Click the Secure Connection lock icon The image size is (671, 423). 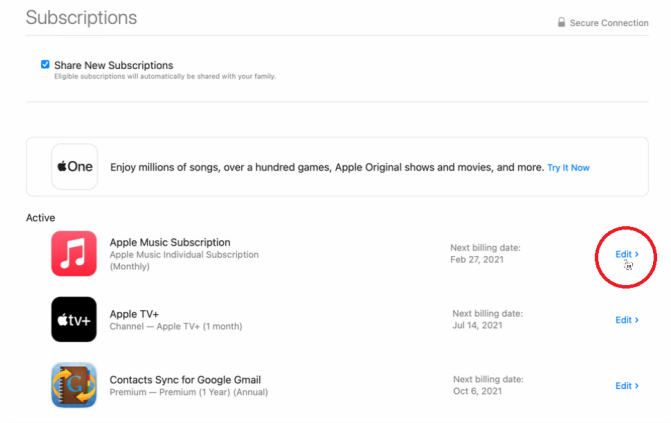562,23
